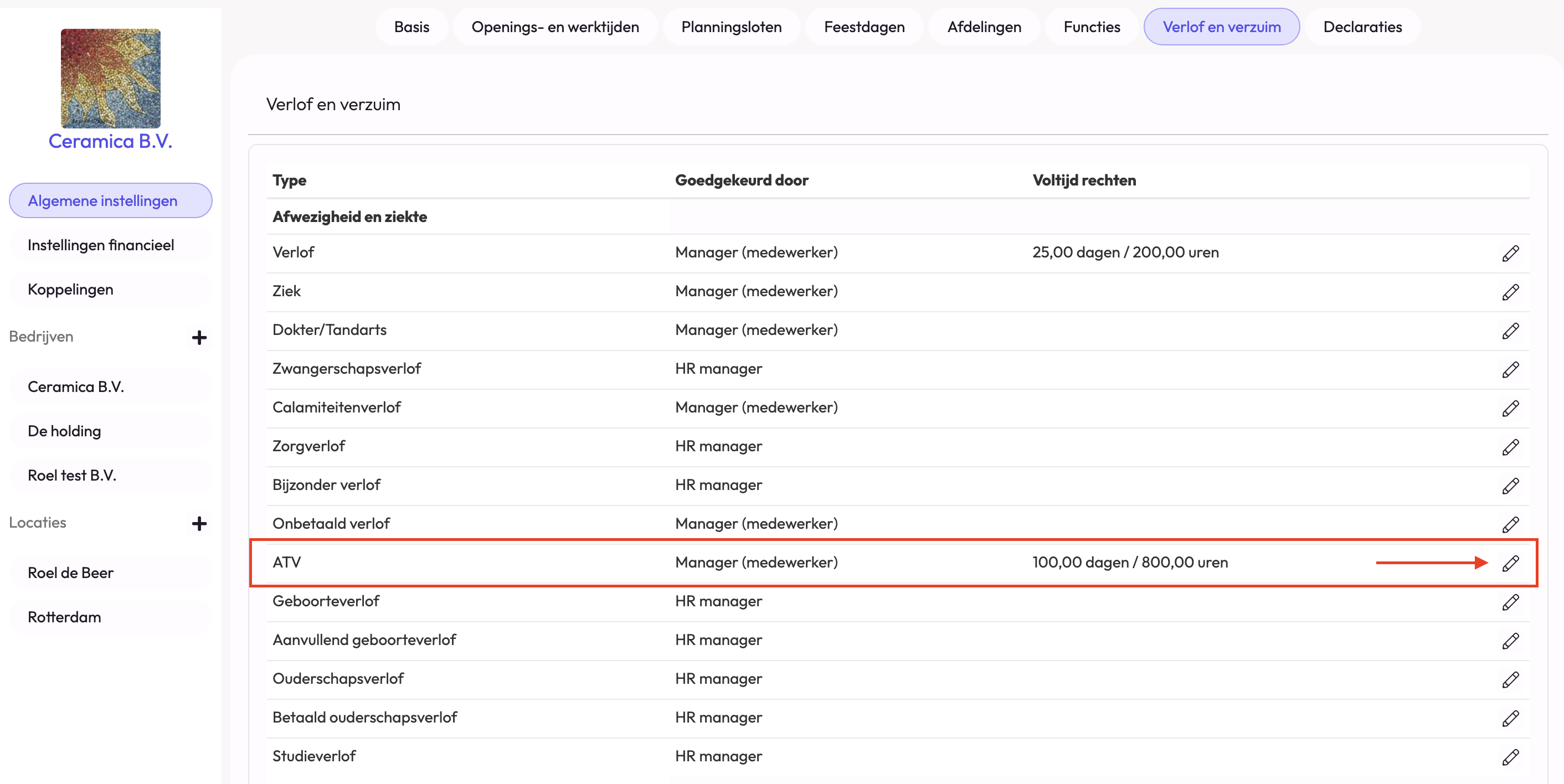Add a new location under Locaties

[x=199, y=523]
